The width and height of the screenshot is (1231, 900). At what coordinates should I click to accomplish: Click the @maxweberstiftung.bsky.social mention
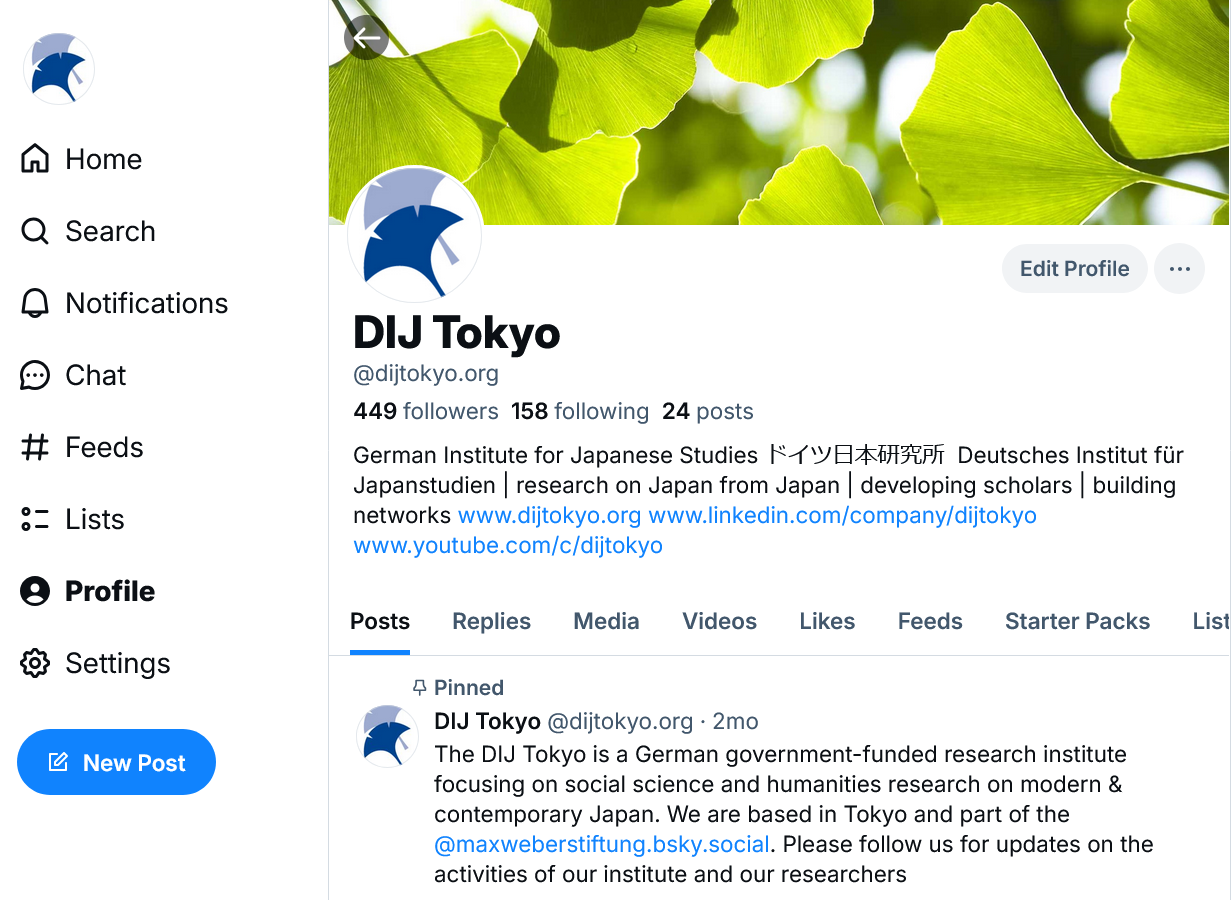(602, 844)
